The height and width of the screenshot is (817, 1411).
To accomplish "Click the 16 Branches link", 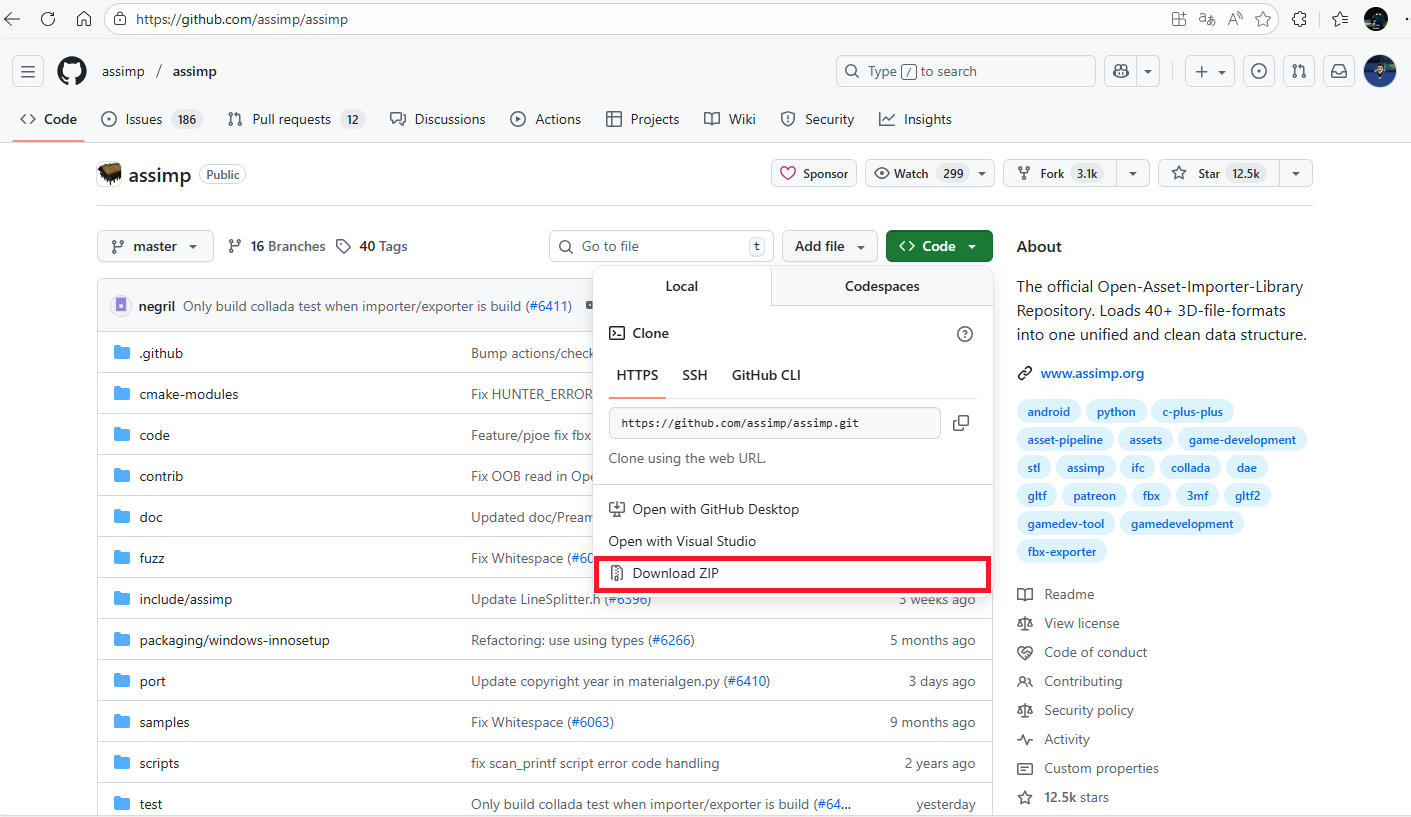I will pyautogui.click(x=277, y=246).
